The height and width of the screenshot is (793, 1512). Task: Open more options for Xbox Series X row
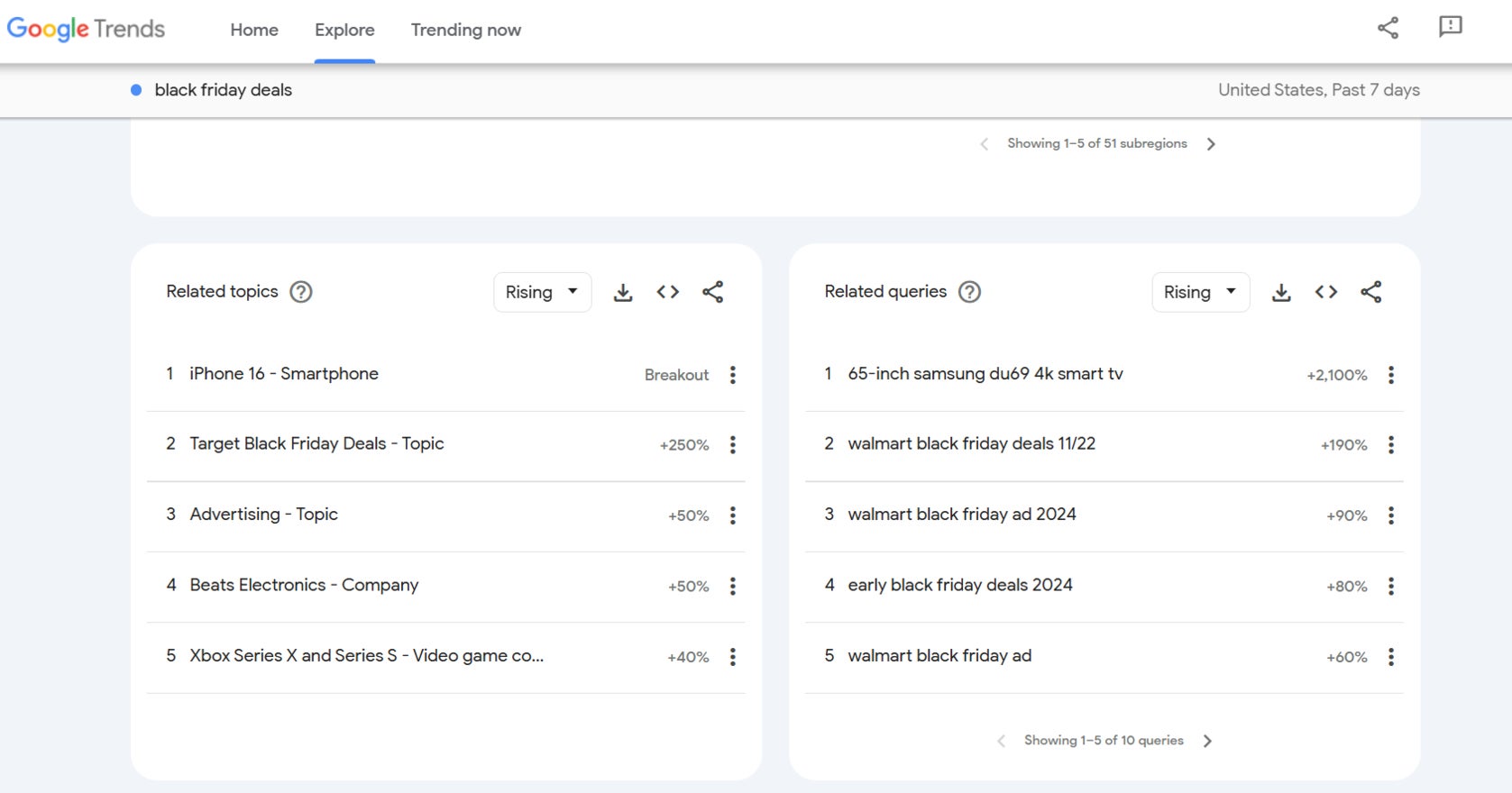[x=733, y=657]
